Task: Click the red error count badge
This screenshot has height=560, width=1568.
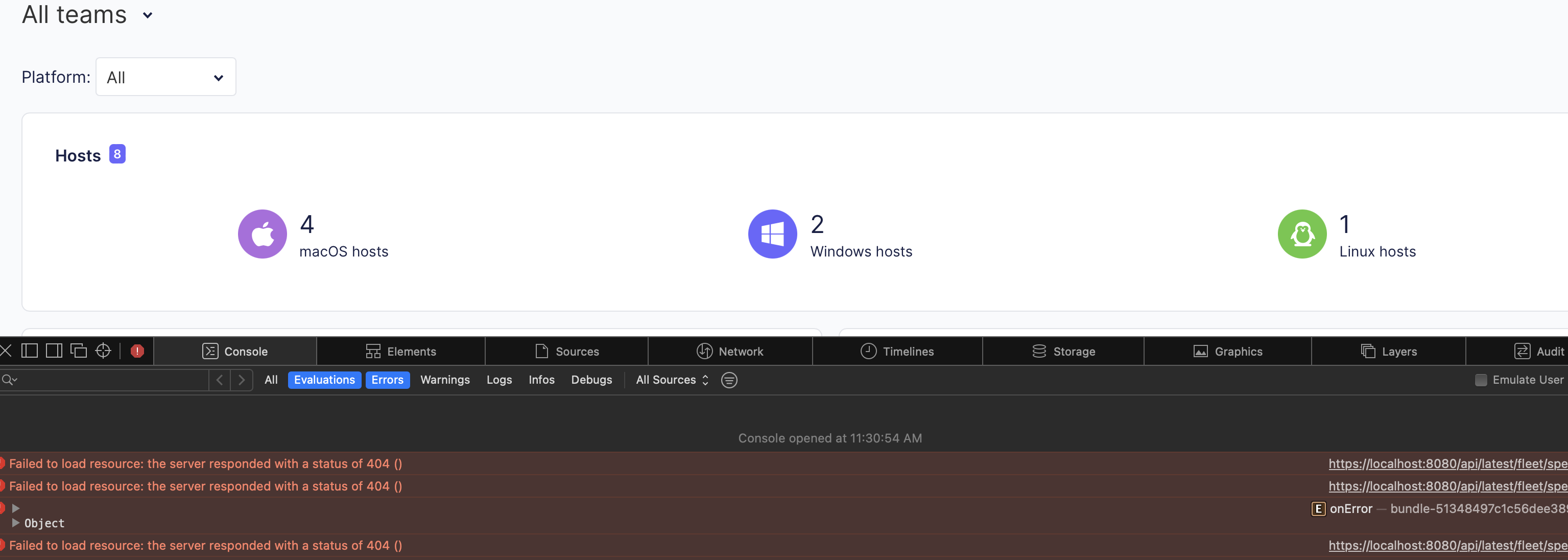Action: (136, 351)
